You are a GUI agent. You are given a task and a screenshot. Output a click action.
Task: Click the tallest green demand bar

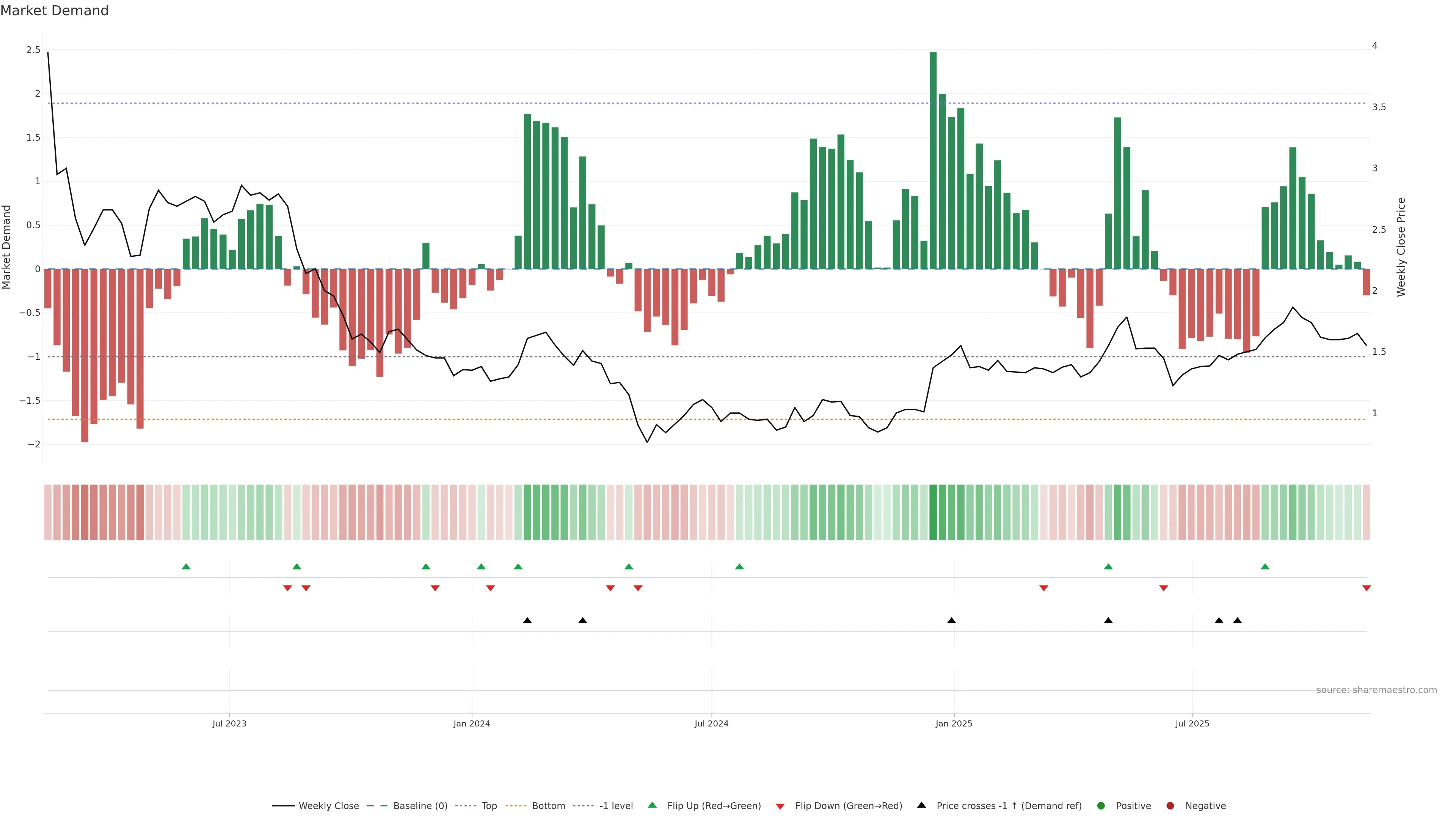pos(933,161)
